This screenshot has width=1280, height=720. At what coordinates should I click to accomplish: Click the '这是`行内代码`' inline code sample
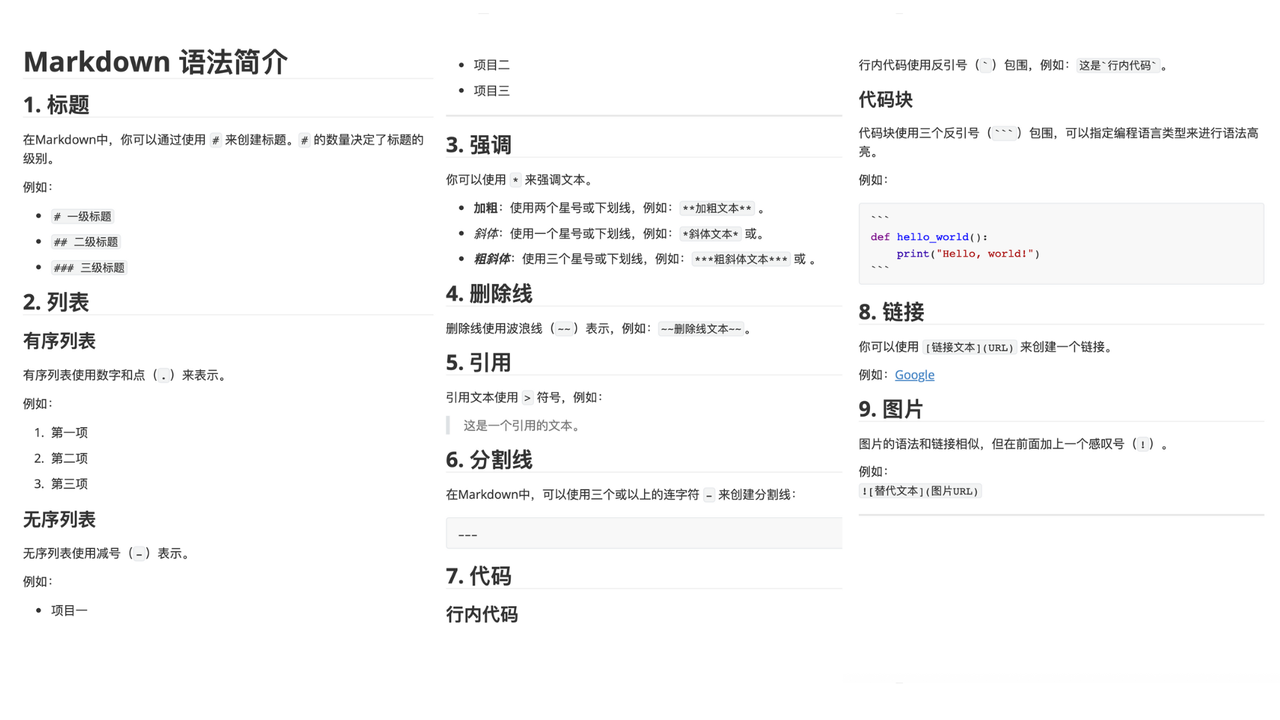1118,65
